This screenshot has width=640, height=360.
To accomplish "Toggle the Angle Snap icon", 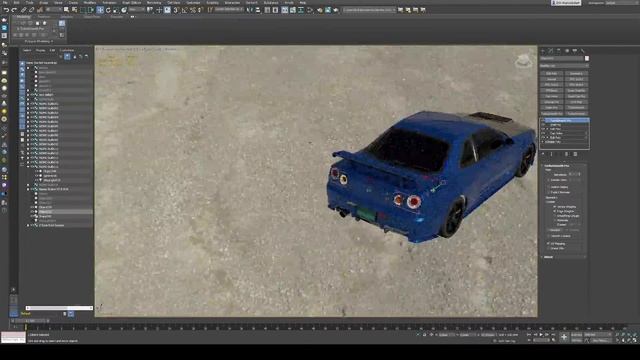I will pyautogui.click(x=184, y=10).
